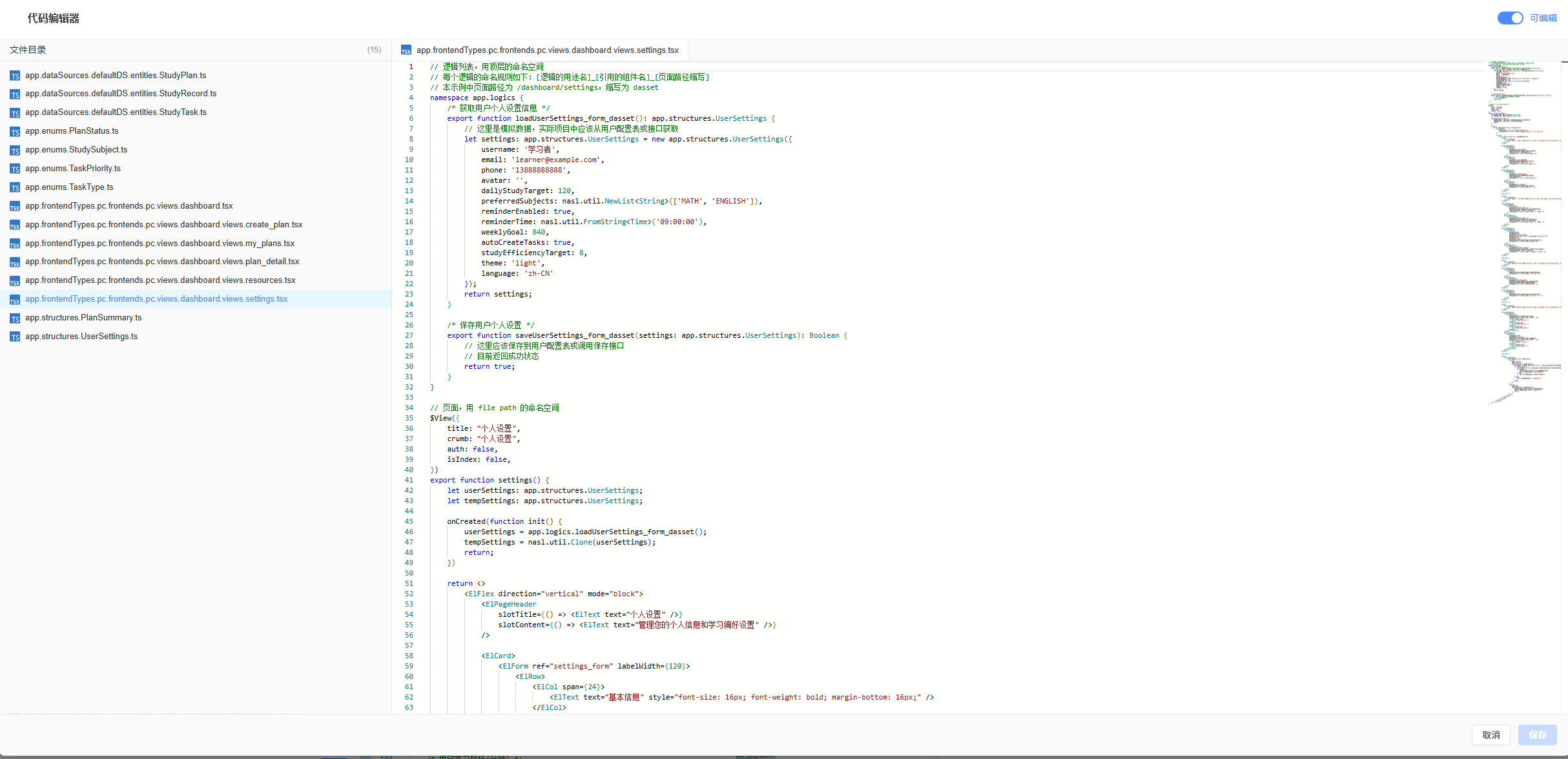
Task: Click the 取消 cancel button
Action: (x=1491, y=735)
